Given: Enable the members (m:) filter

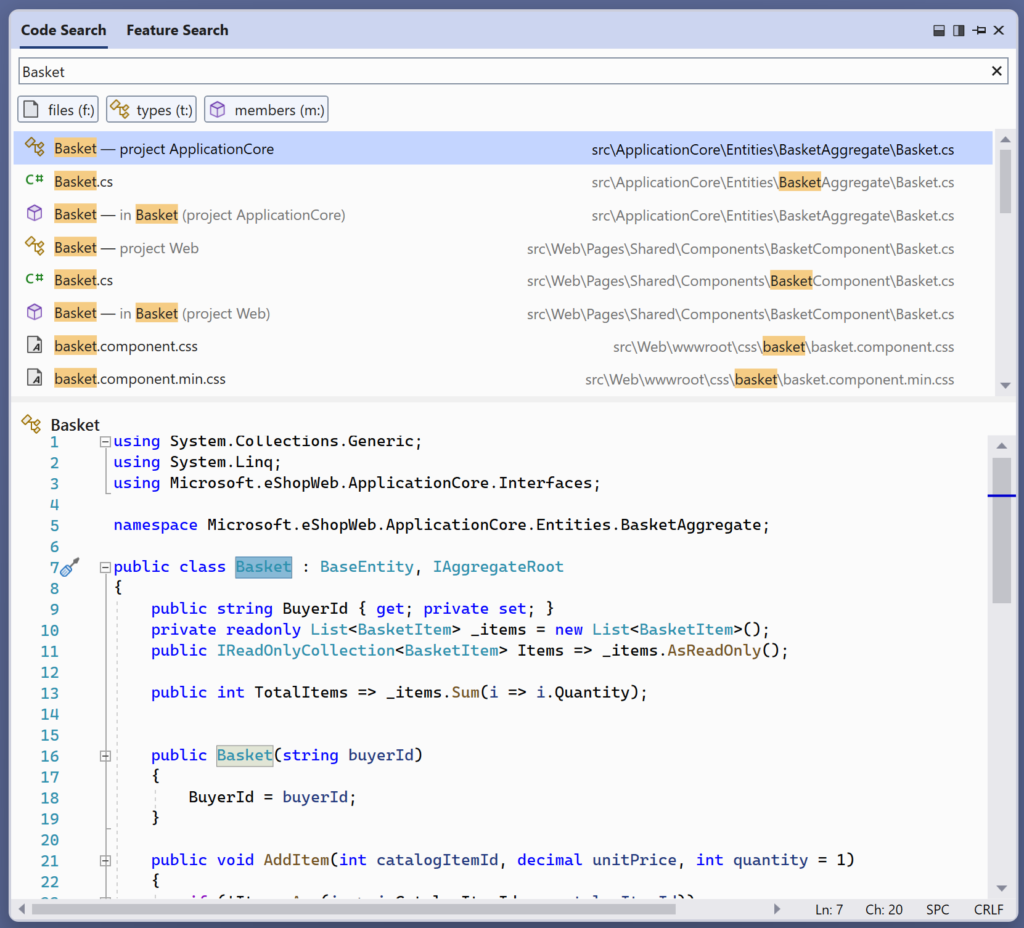Looking at the screenshot, I should 266,109.
